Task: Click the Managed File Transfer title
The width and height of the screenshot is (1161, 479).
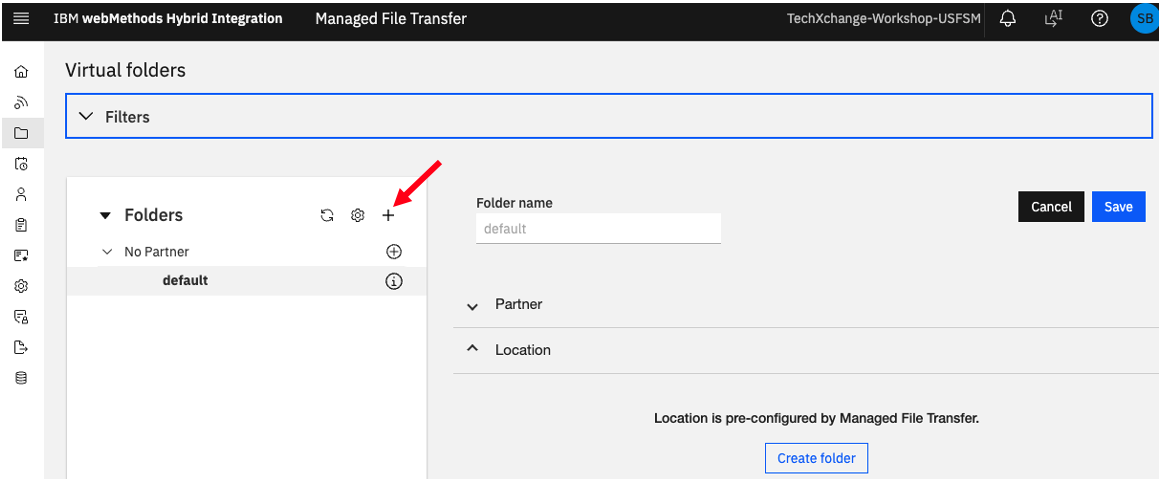Action: (391, 19)
